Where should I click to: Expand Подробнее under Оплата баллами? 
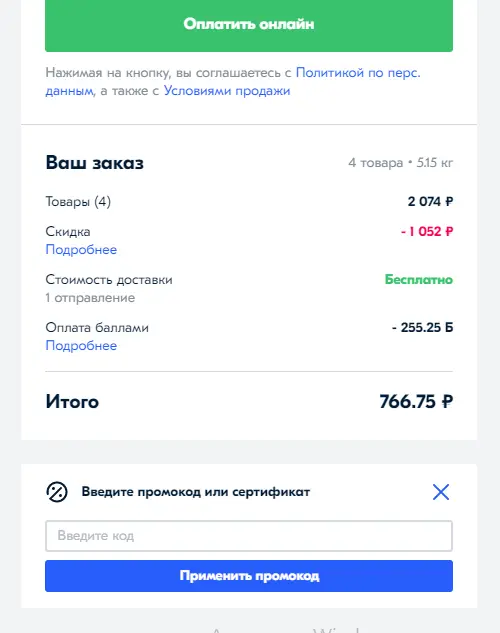pos(81,346)
